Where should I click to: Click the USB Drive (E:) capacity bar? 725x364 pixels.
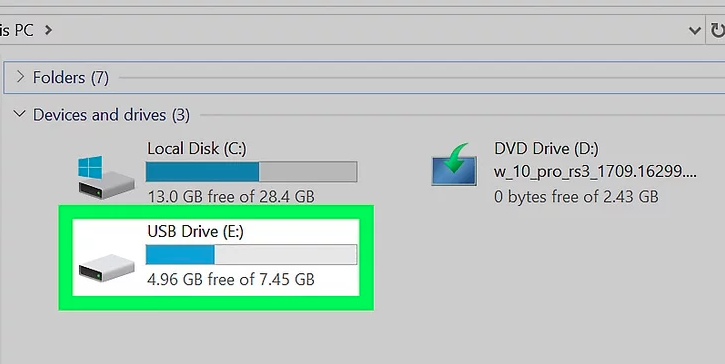252,254
